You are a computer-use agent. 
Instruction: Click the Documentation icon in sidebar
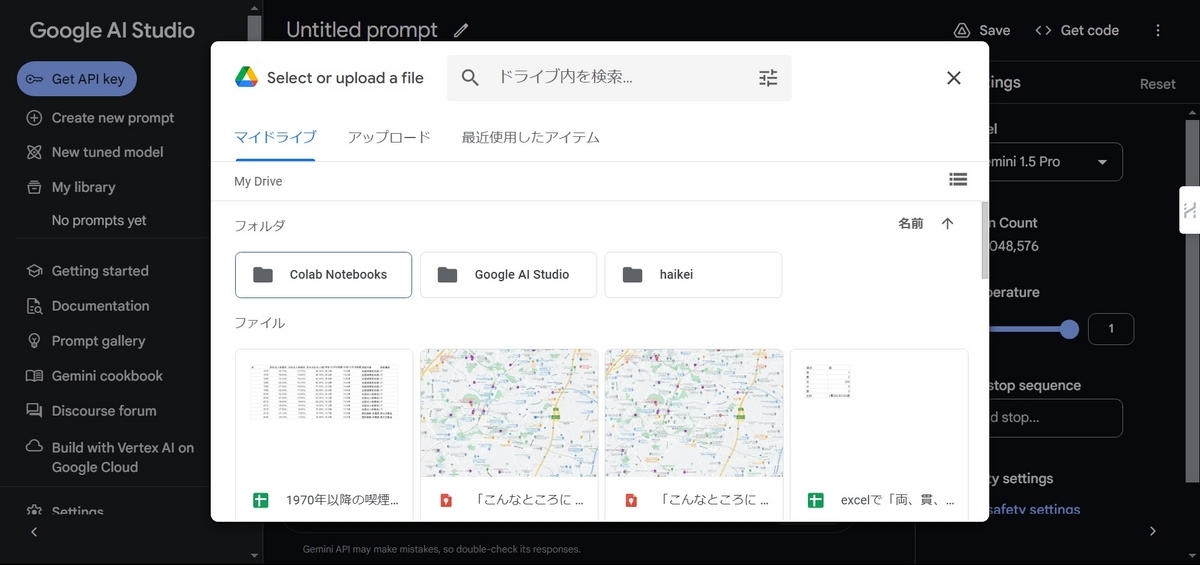point(34,306)
